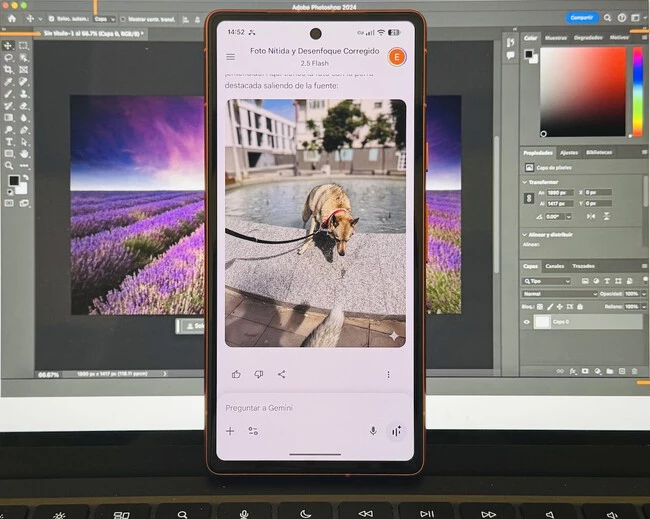Image resolution: width=650 pixels, height=519 pixels.
Task: Select the Type tool in Photoshop toolbar
Action: point(8,142)
